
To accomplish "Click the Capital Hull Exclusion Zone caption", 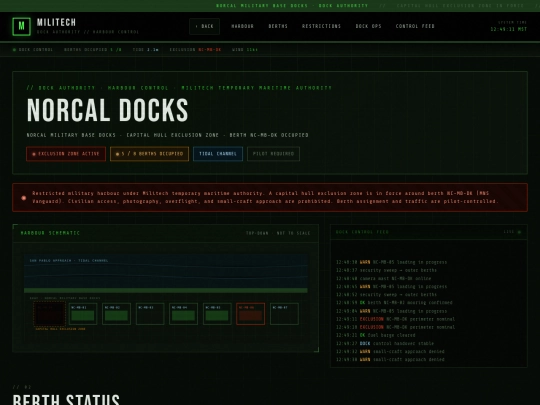I will [x=61, y=329].
